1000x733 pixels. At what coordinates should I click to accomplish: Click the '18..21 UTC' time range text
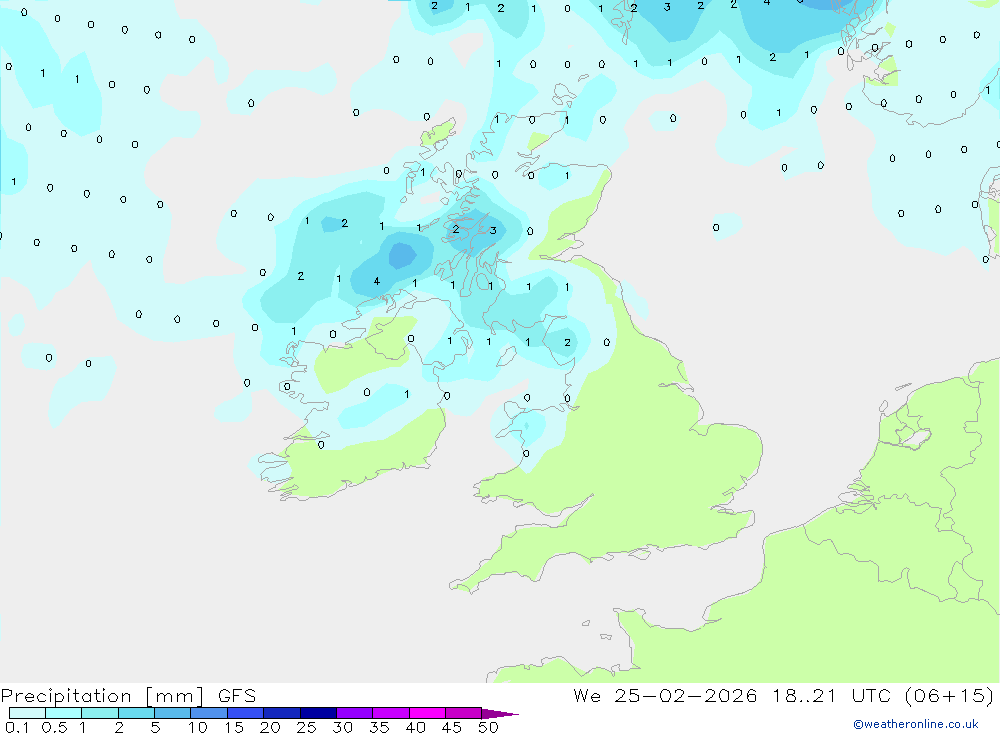(x=831, y=695)
